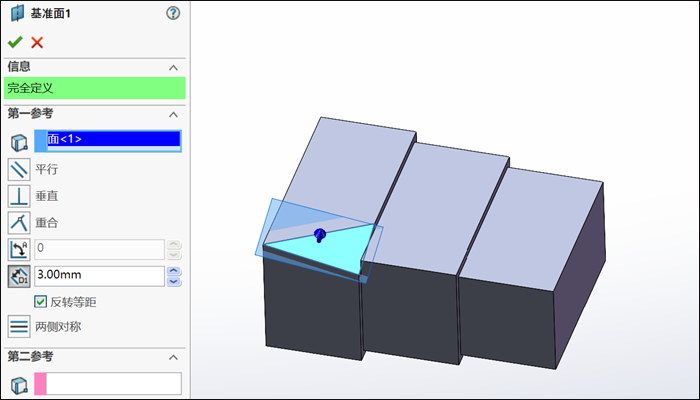Screen dimensions: 700x400
Task: Confirm the plane with green checkmark
Action: pyautogui.click(x=15, y=42)
